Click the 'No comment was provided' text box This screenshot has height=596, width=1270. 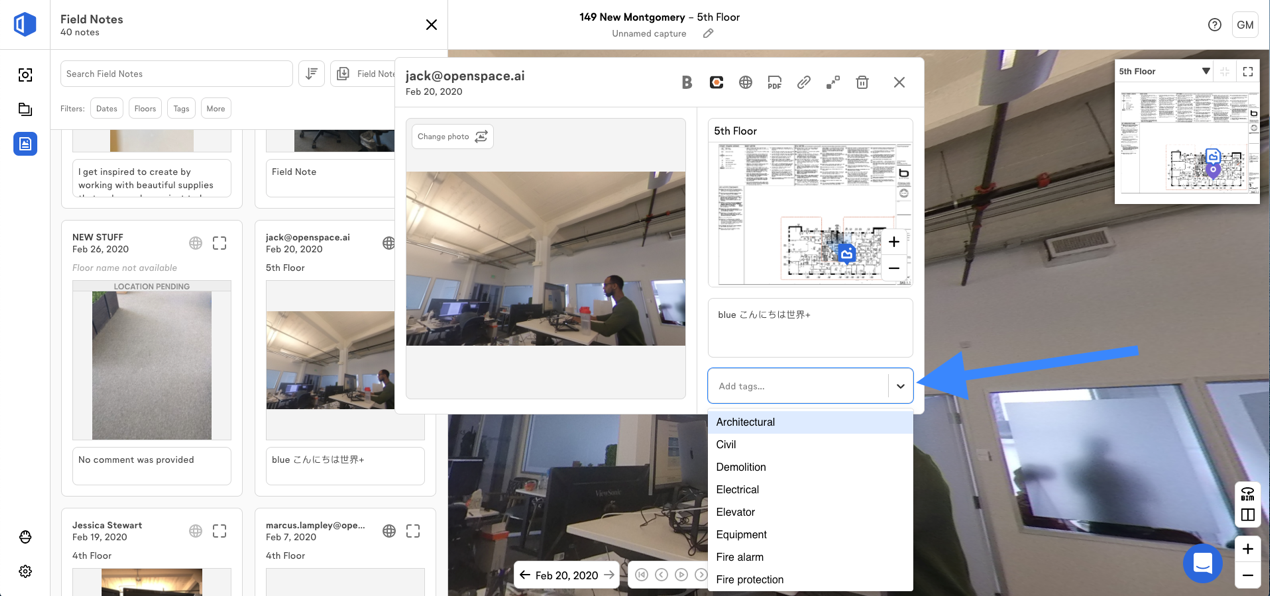tap(152, 466)
